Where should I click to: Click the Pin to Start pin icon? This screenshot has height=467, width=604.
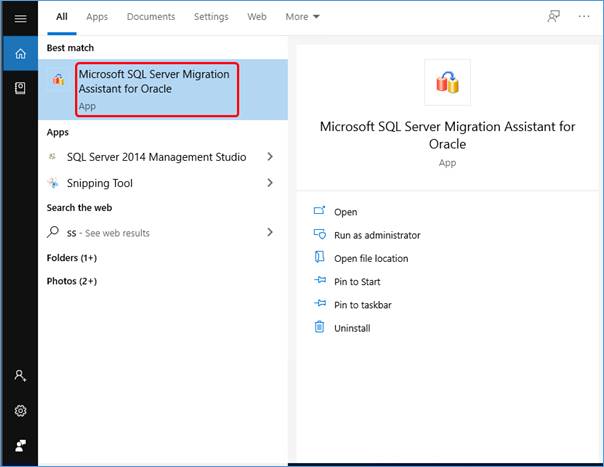pyautogui.click(x=320, y=280)
